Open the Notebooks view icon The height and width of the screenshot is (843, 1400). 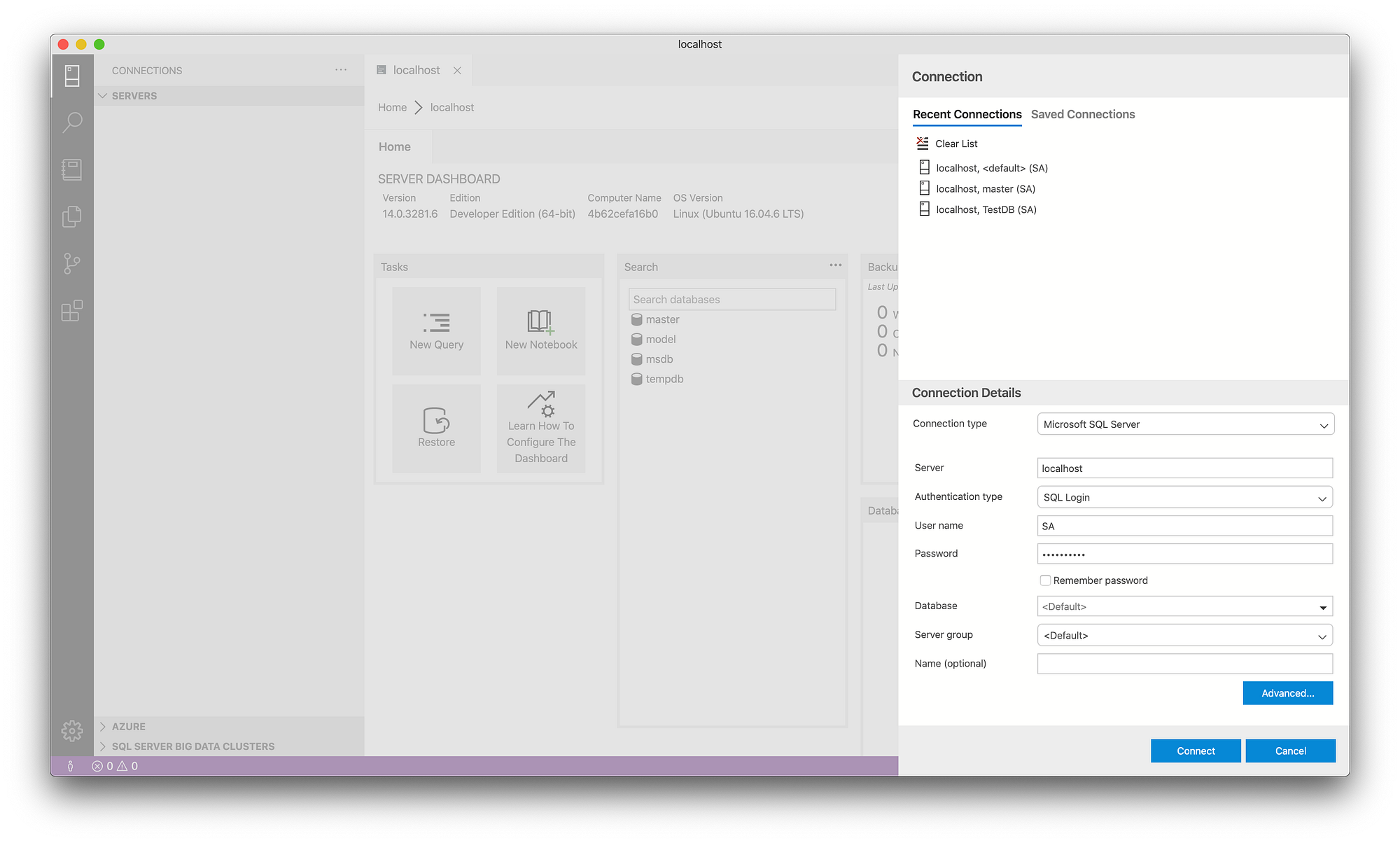(x=72, y=169)
